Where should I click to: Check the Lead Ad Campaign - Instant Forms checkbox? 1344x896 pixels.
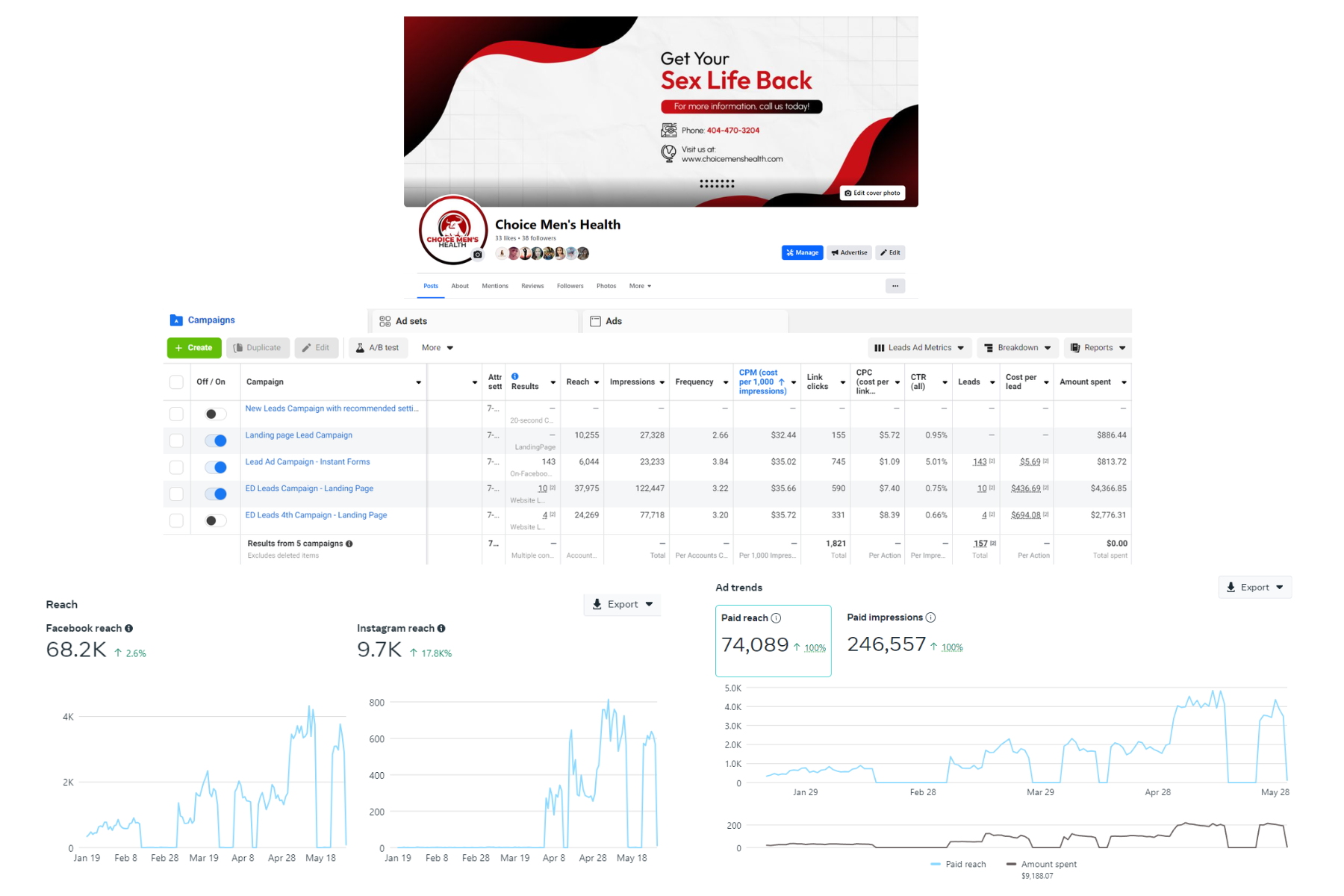(176, 467)
